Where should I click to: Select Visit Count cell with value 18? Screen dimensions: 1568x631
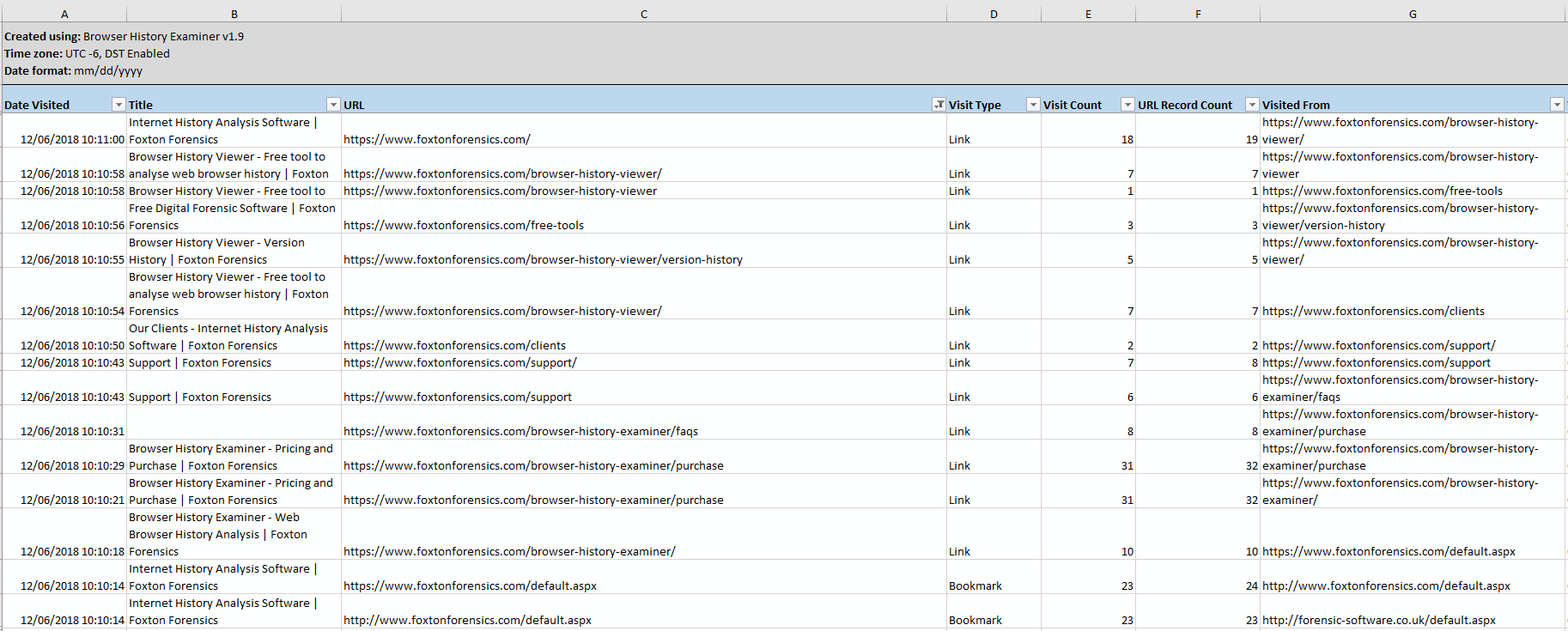(x=1088, y=130)
